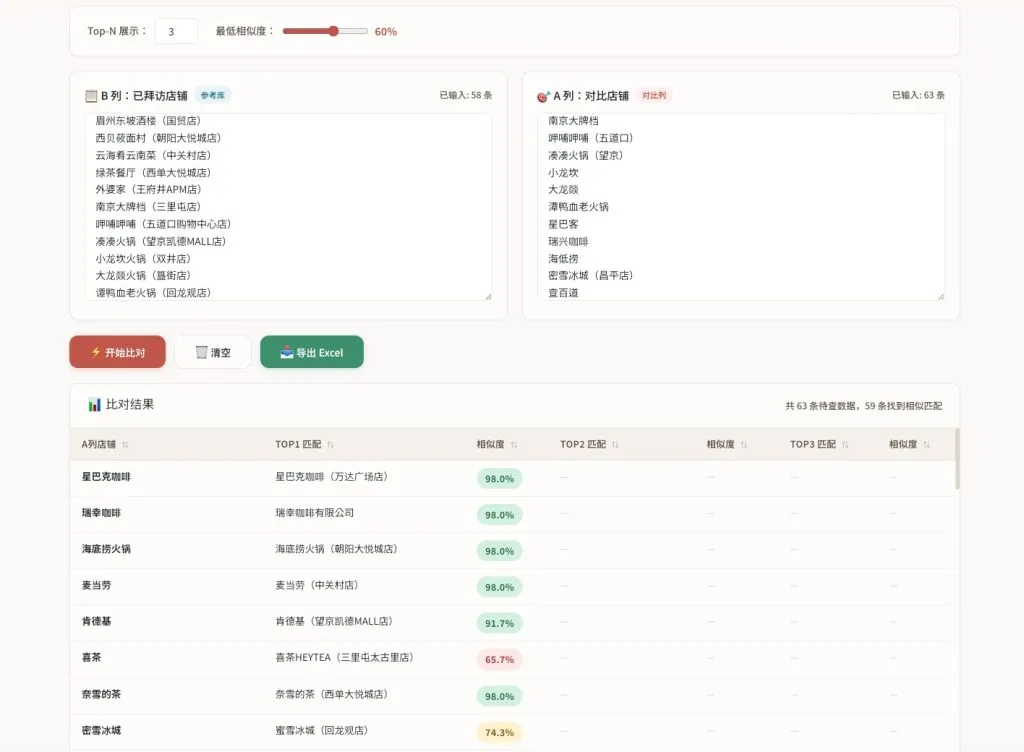Click 已输入: 58 条 counter

(466, 95)
